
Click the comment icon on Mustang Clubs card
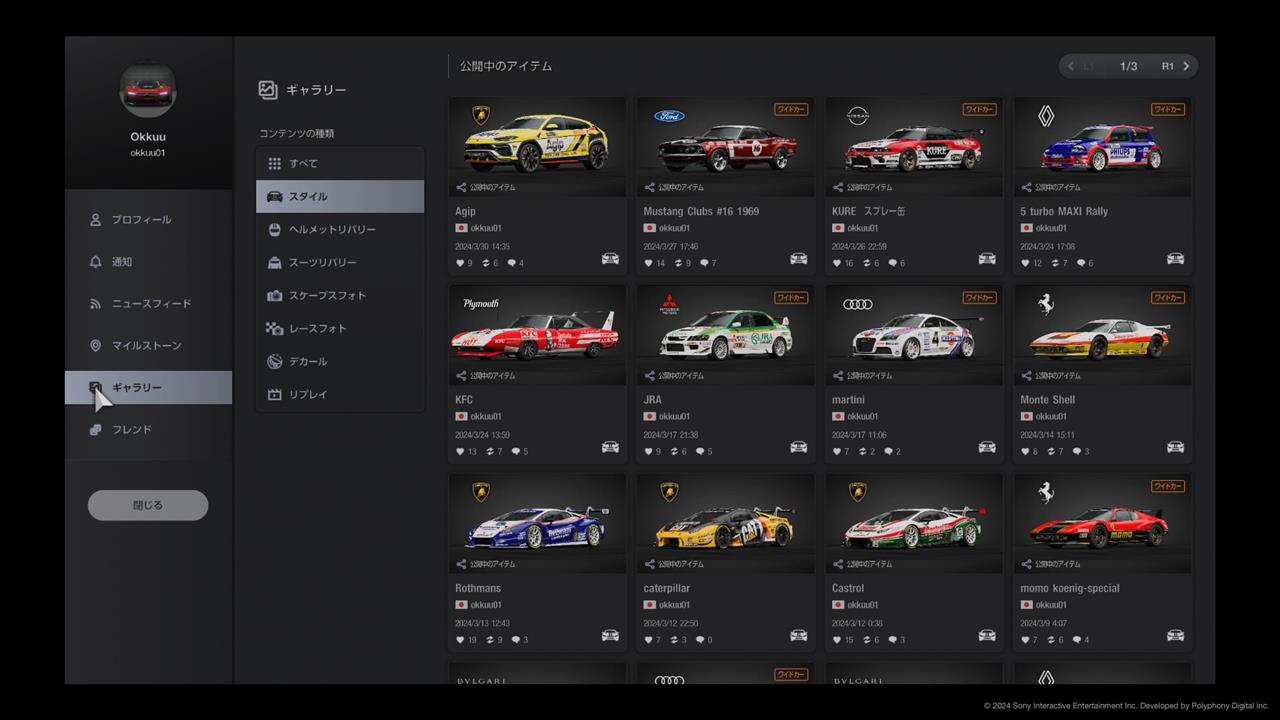point(704,263)
